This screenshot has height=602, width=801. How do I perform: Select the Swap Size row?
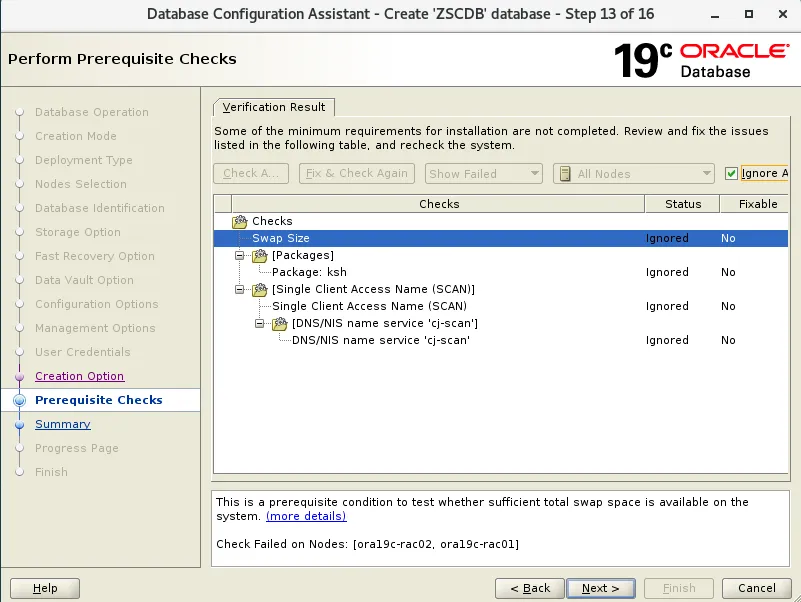click(501, 238)
